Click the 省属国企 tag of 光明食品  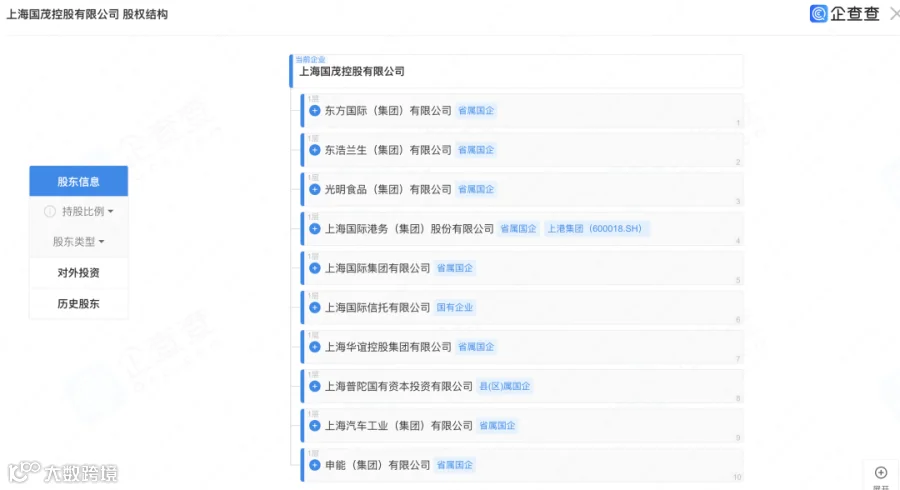[x=476, y=189]
